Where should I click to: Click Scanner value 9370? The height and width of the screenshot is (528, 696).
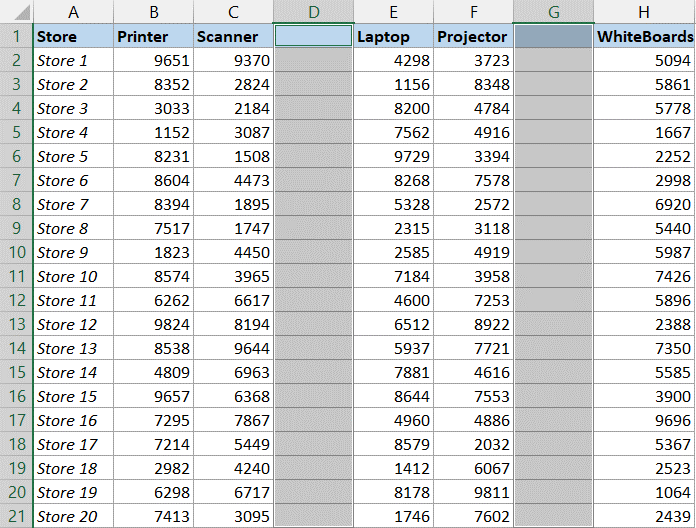233,60
